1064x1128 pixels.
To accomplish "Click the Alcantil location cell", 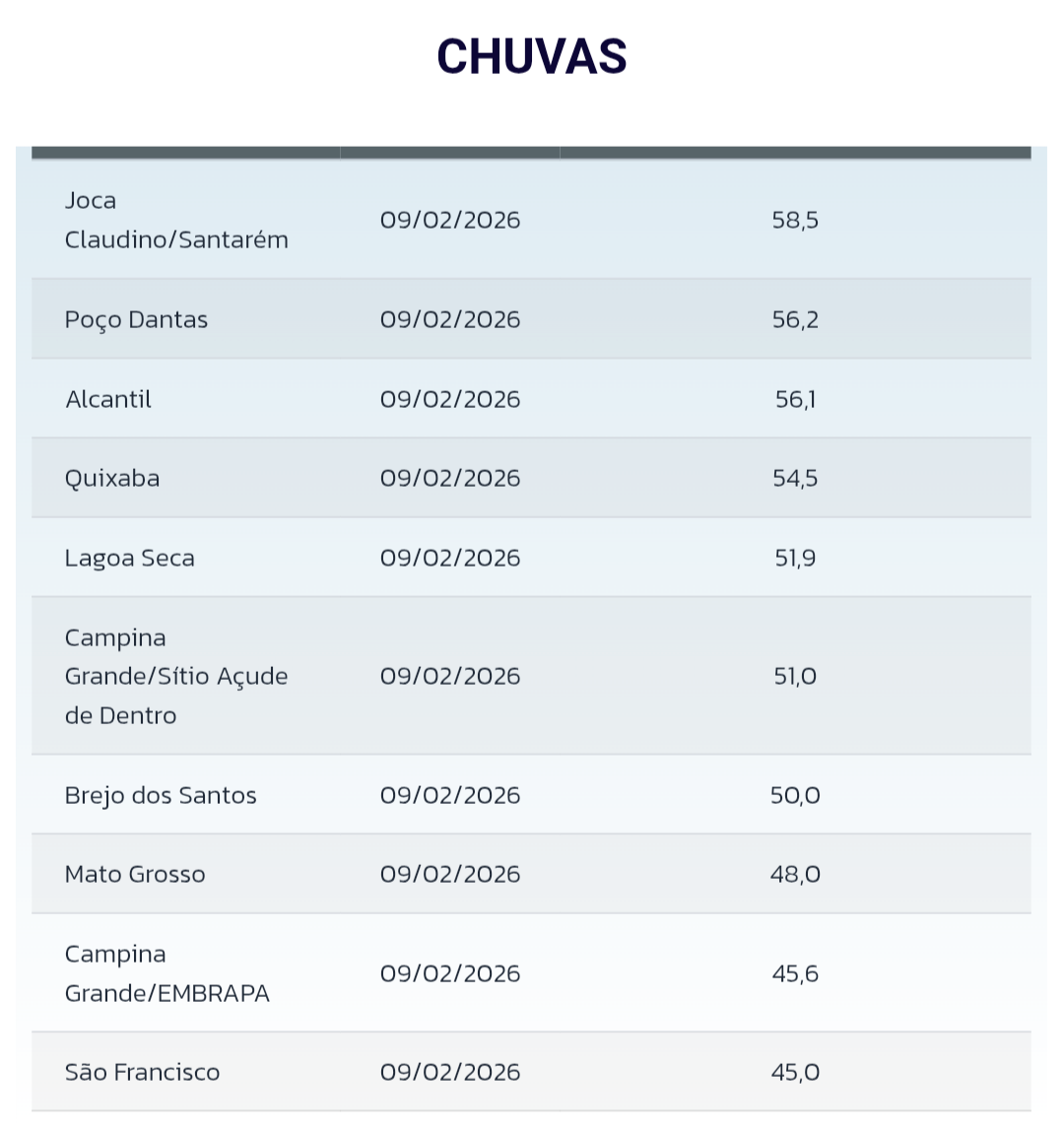I will (x=108, y=400).
